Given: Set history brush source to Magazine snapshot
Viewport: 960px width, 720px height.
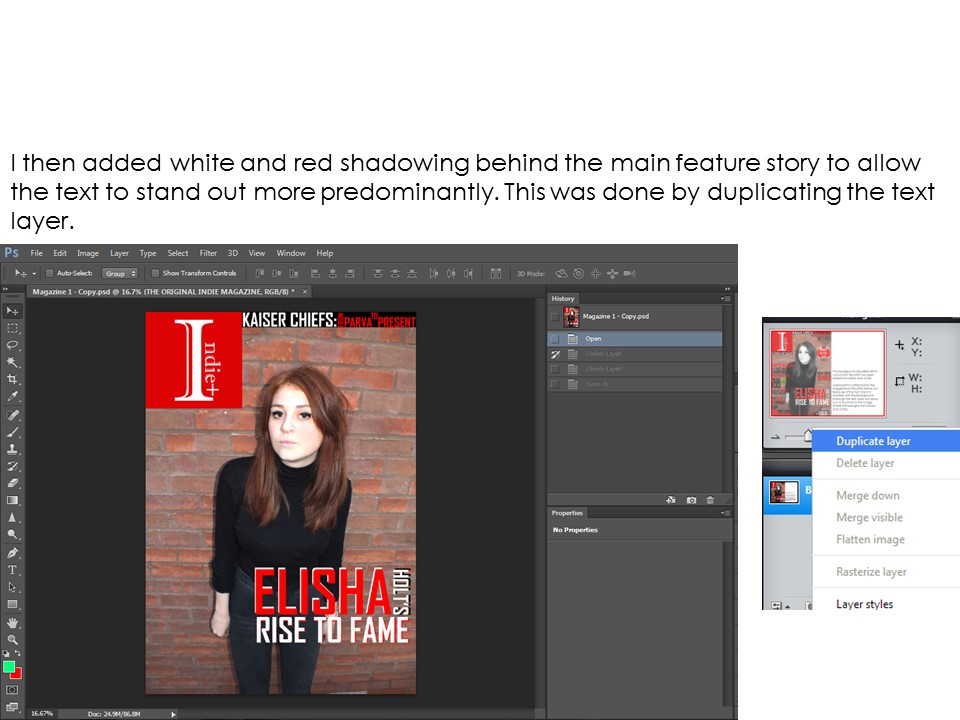Looking at the screenshot, I should (x=555, y=317).
